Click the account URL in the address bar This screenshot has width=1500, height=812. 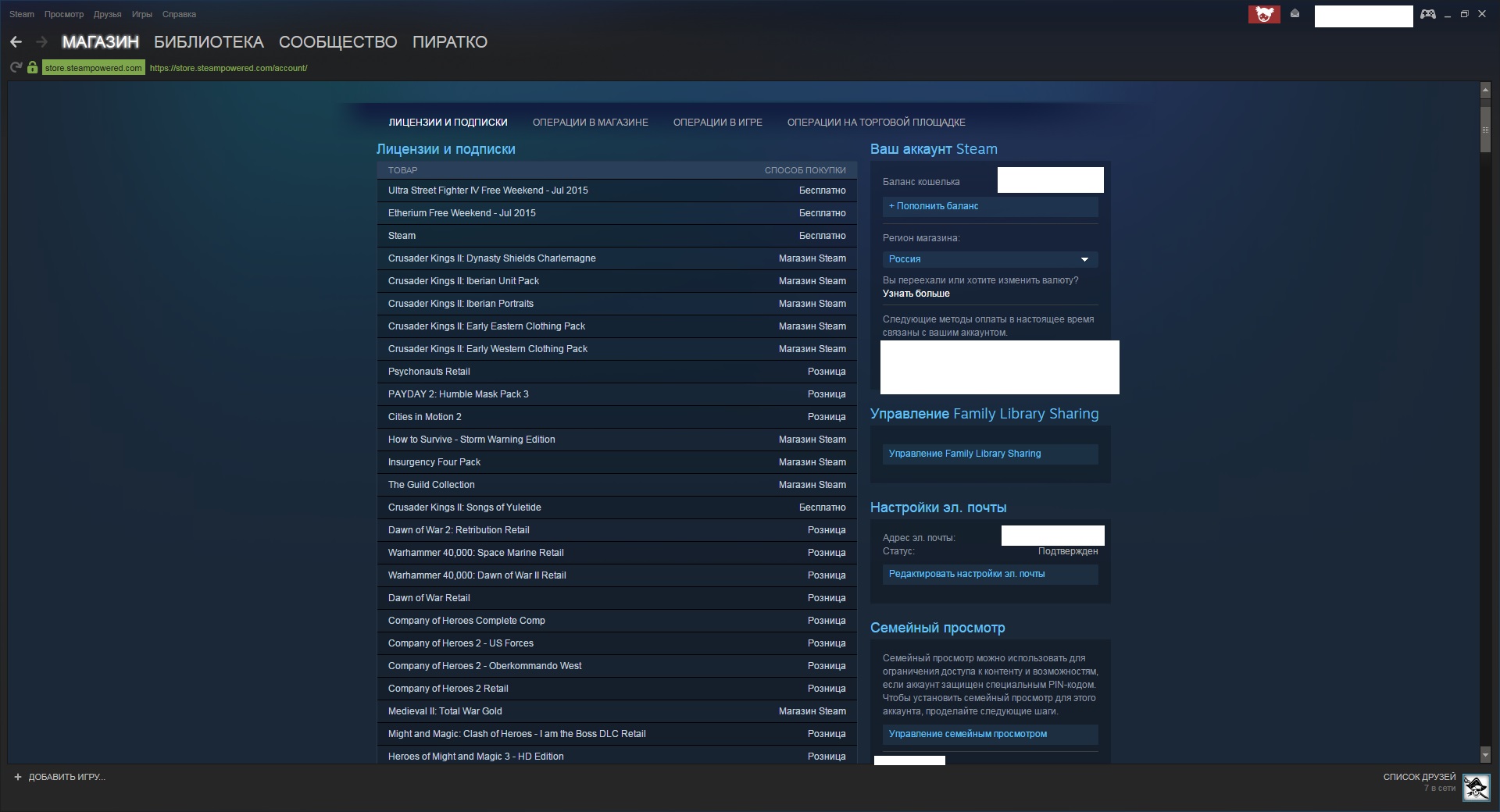click(x=228, y=68)
